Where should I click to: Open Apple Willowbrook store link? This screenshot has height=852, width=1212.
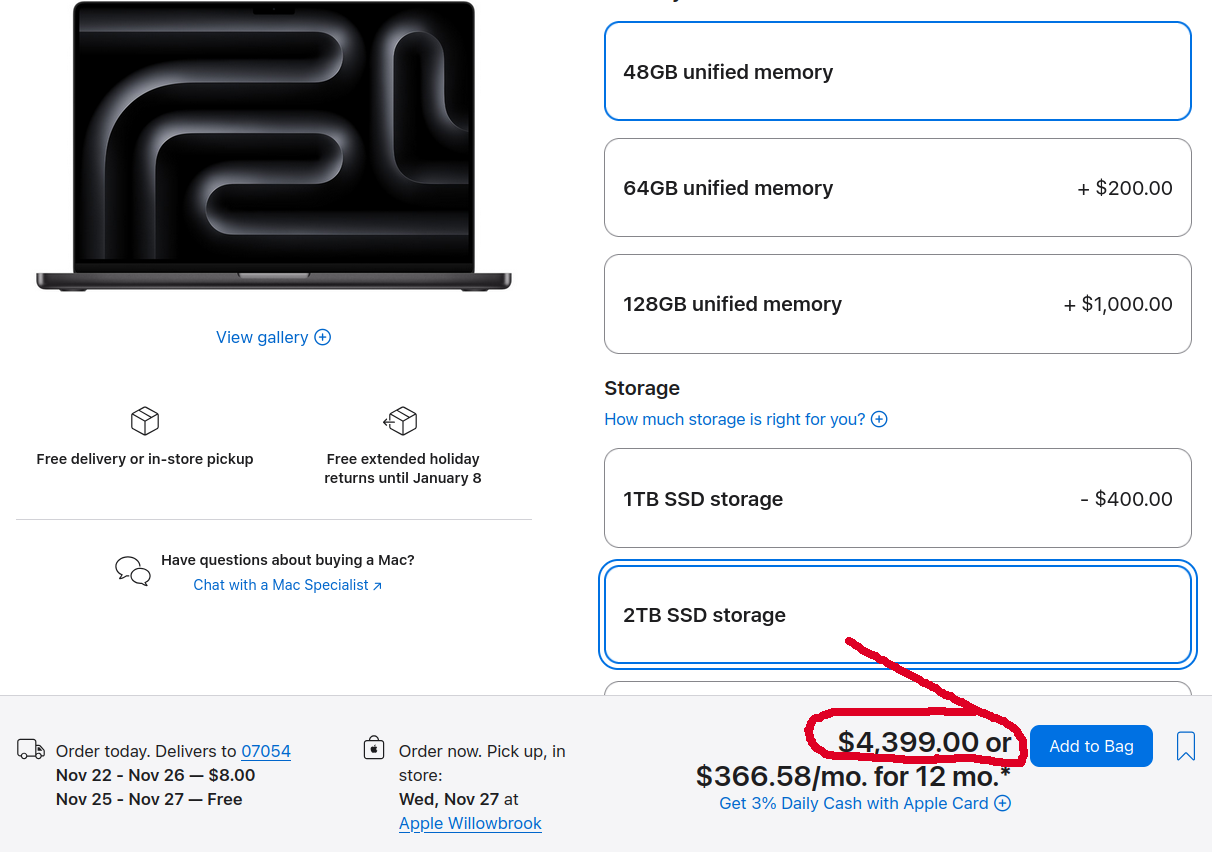(470, 823)
